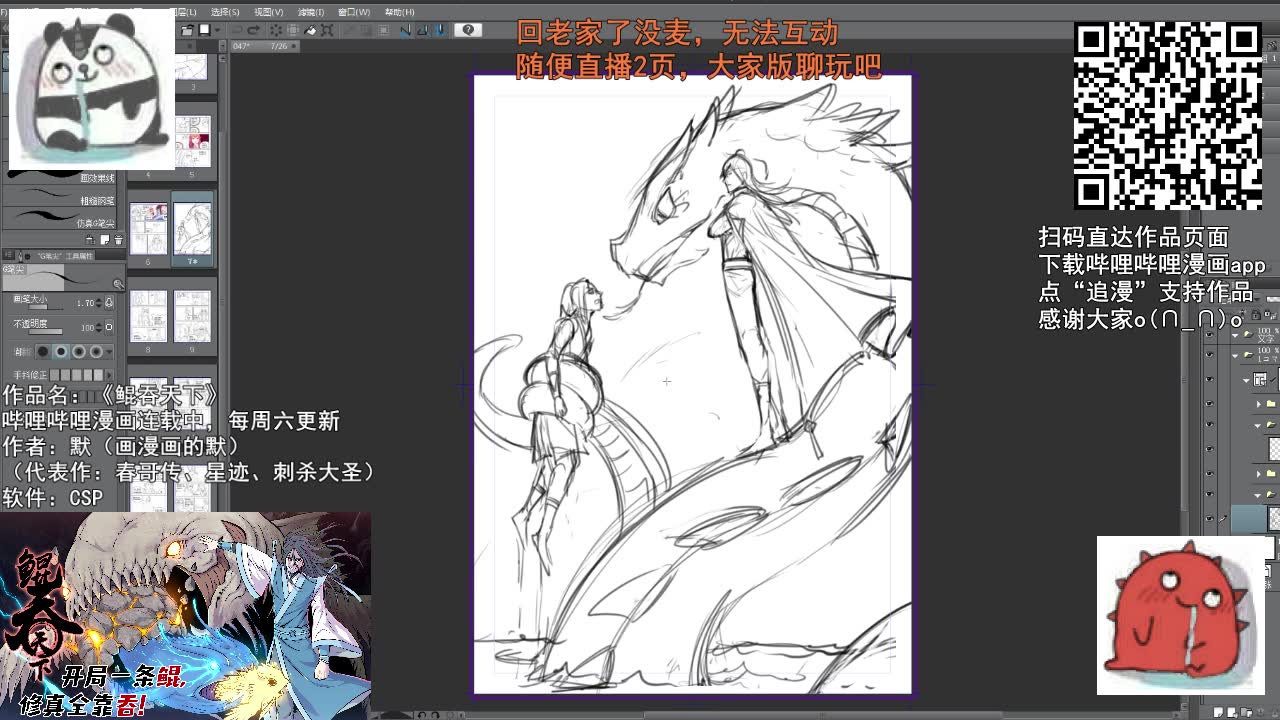Click the magnifier icon on brush stroke preview
Viewport: 1280px width, 720px height.
point(118,284)
